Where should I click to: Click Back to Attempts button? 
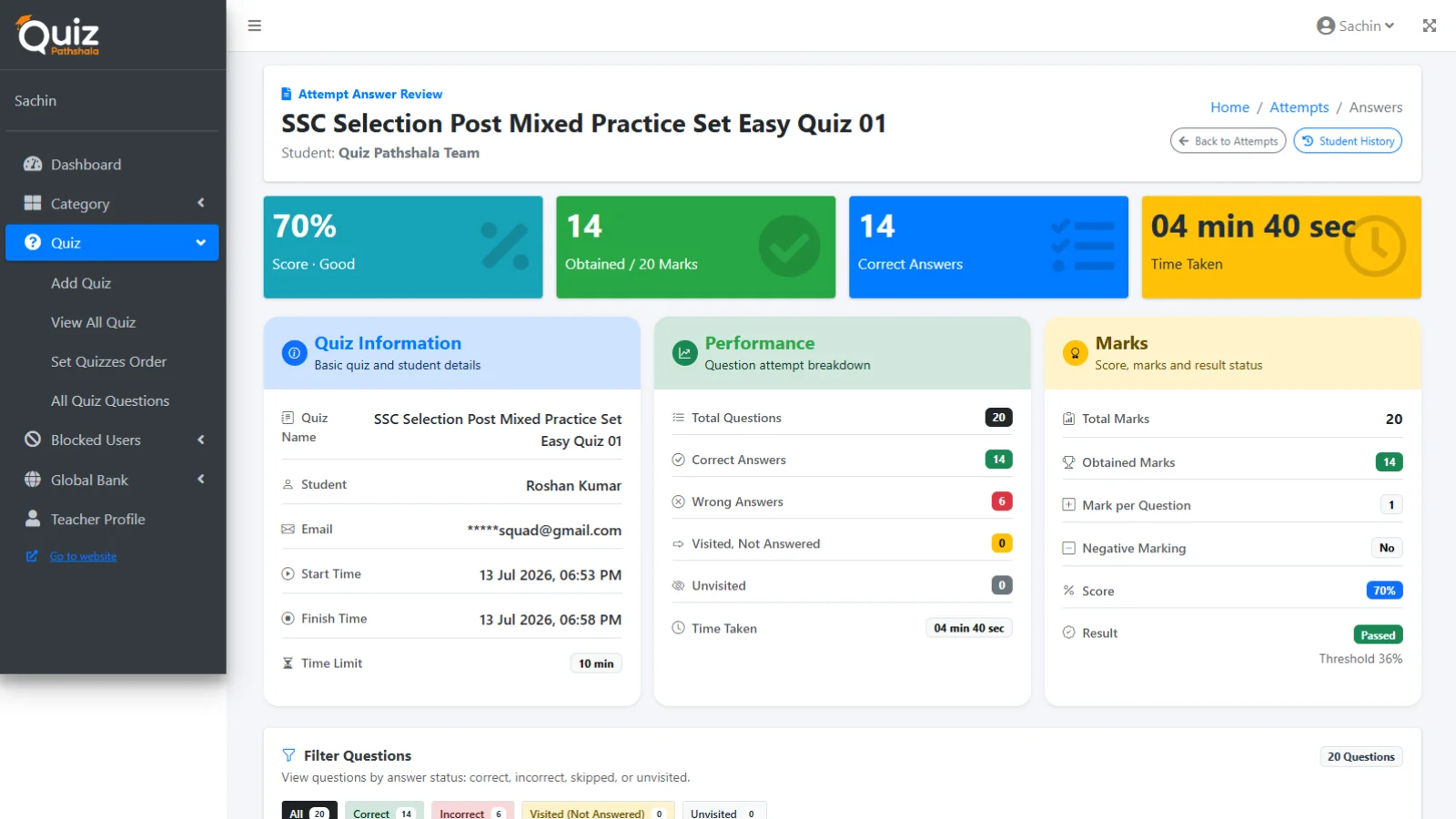1228,141
